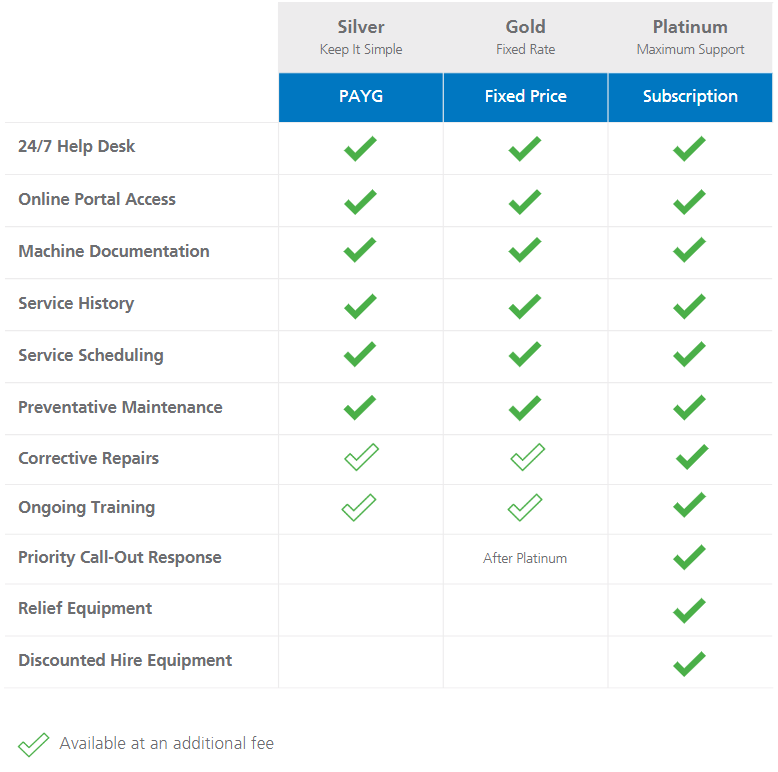Viewport: 778px width, 772px height.
Task: Click the Silver tier heading
Action: coord(361,27)
